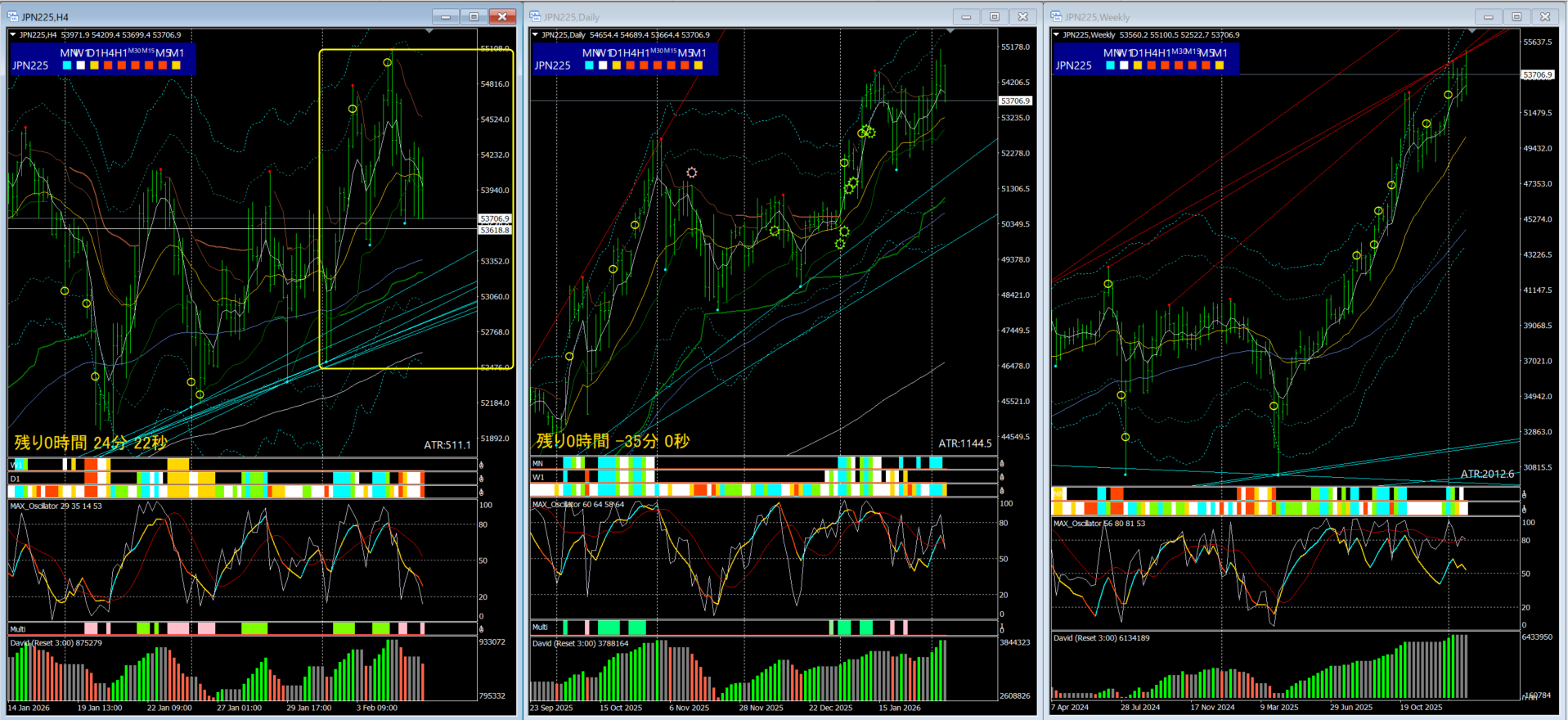
Task: Click the chart shift triangle on Weekly chart
Action: [x=1471, y=31]
